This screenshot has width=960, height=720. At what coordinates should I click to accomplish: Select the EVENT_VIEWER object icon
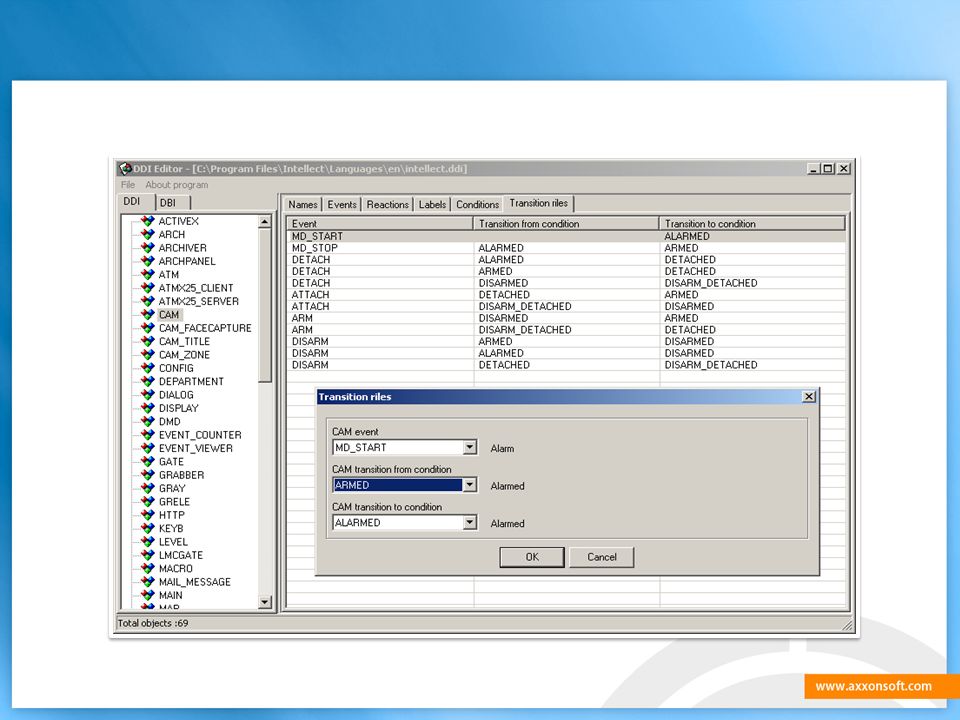click(148, 448)
